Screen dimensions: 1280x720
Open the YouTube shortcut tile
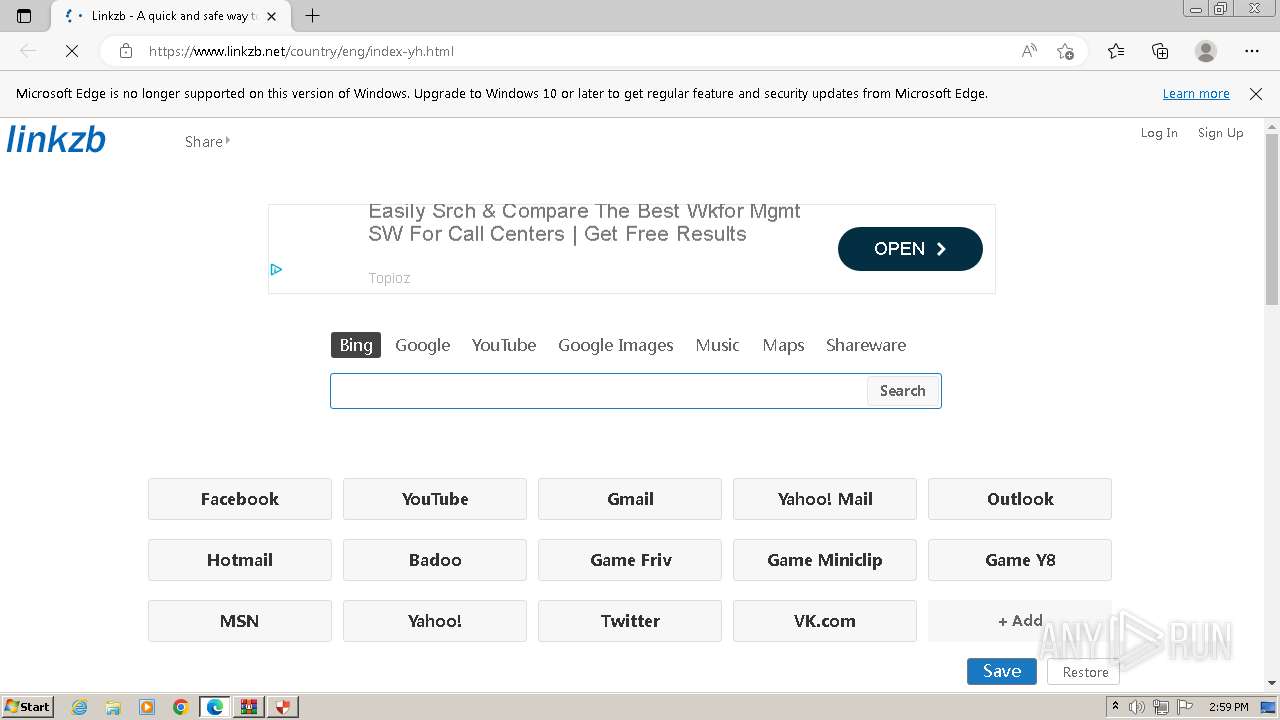coord(435,499)
